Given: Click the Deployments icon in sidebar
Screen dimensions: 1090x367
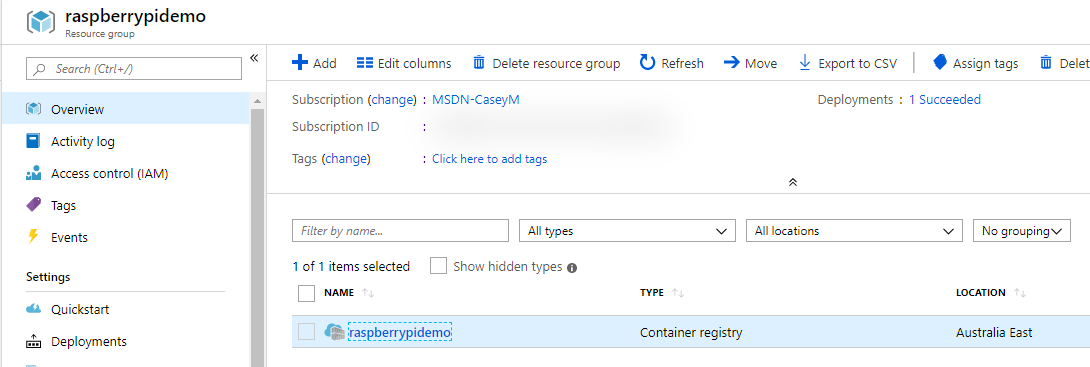Looking at the screenshot, I should pos(33,342).
